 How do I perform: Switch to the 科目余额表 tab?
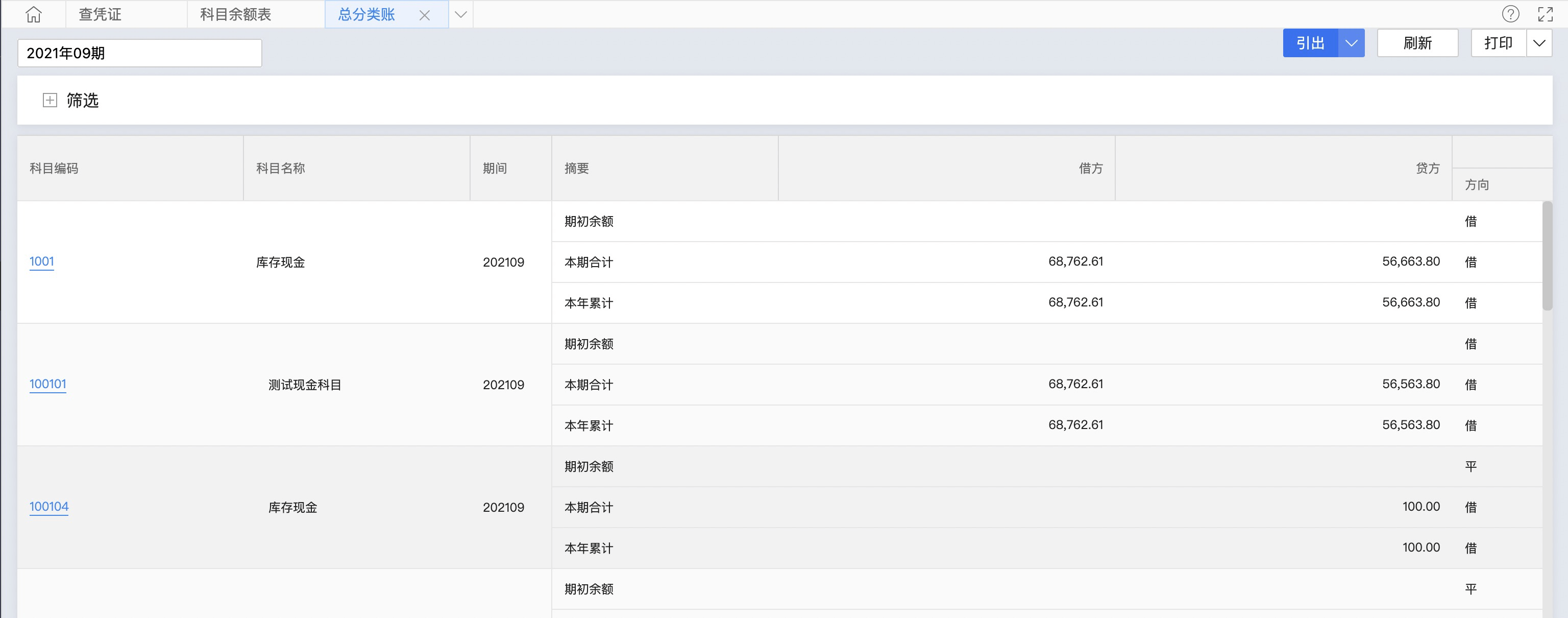236,15
